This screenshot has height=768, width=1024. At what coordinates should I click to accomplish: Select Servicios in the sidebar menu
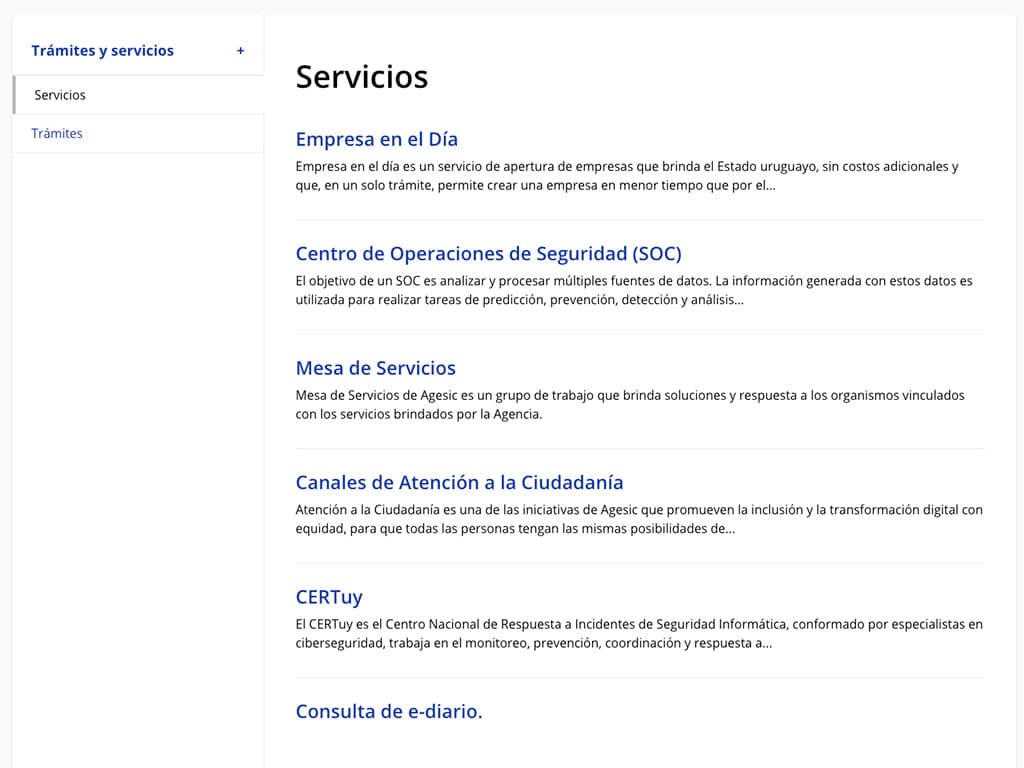tap(138, 95)
